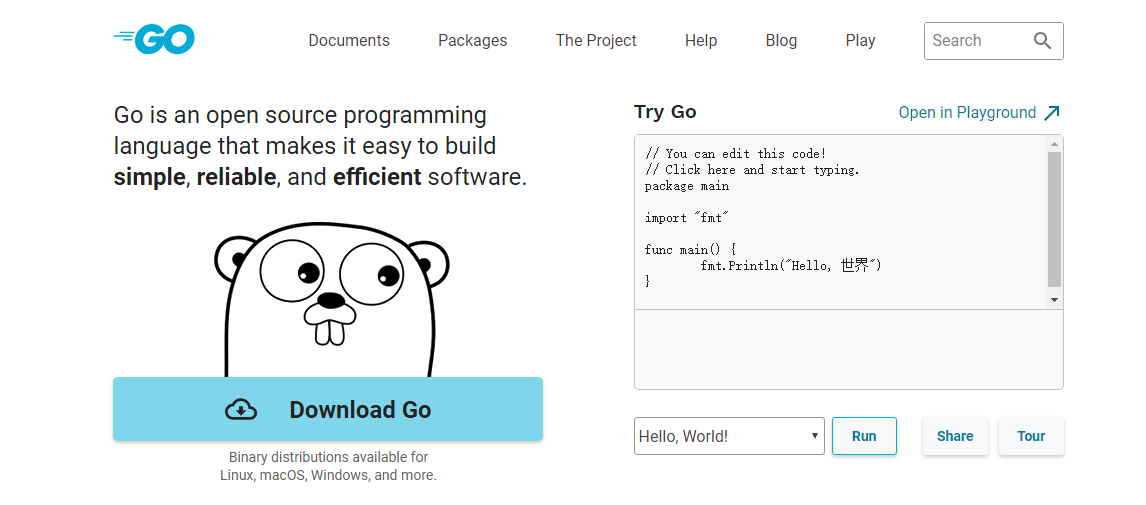The image size is (1146, 505).
Task: Start the Go Tour
Action: coord(1031,436)
